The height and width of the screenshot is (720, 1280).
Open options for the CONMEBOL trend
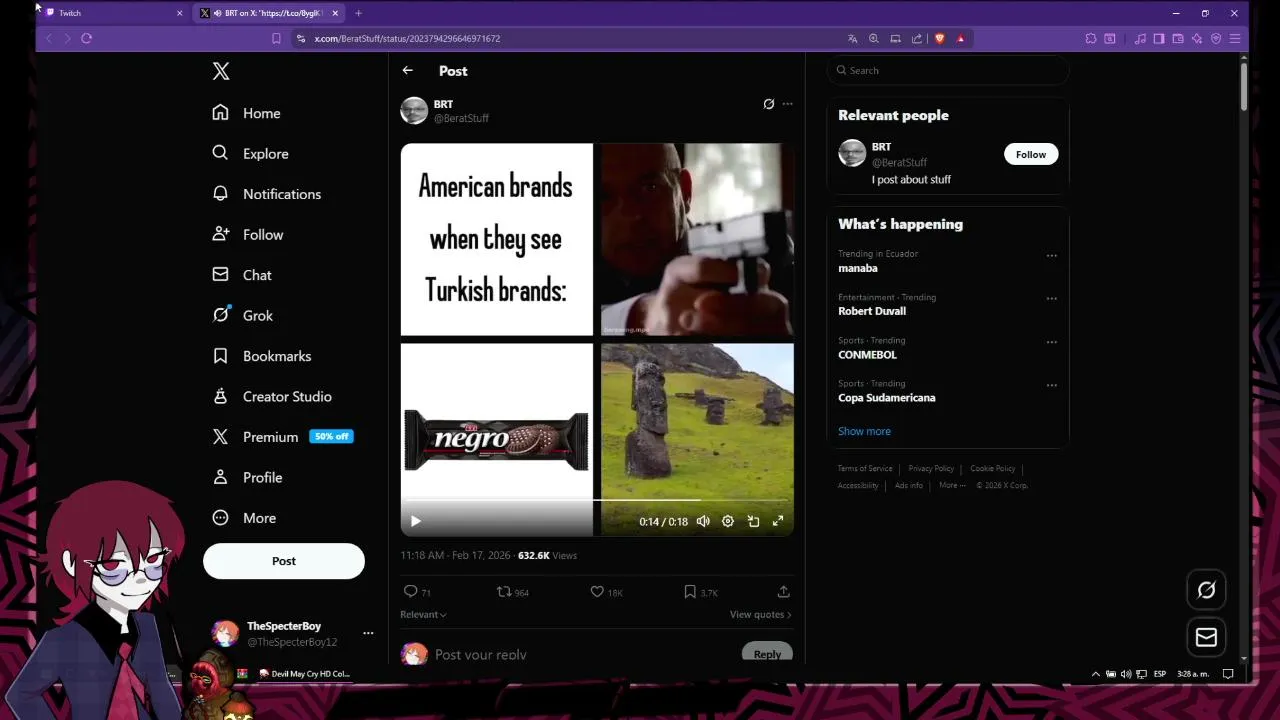point(1051,342)
